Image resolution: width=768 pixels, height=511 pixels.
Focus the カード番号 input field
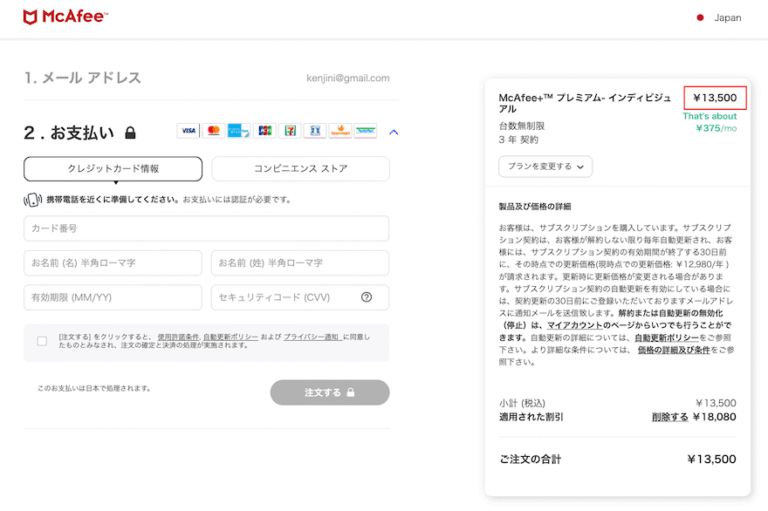click(x=206, y=228)
